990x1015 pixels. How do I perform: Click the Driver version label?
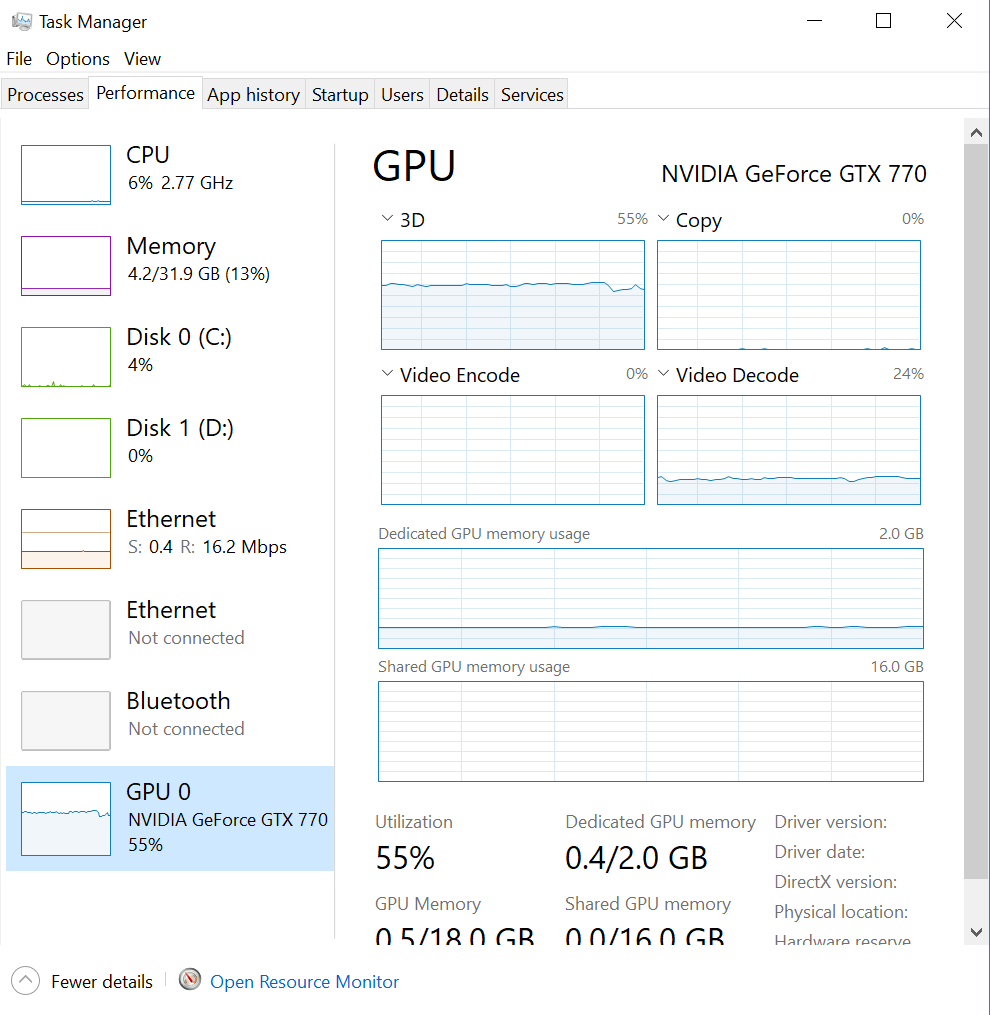coord(831,822)
